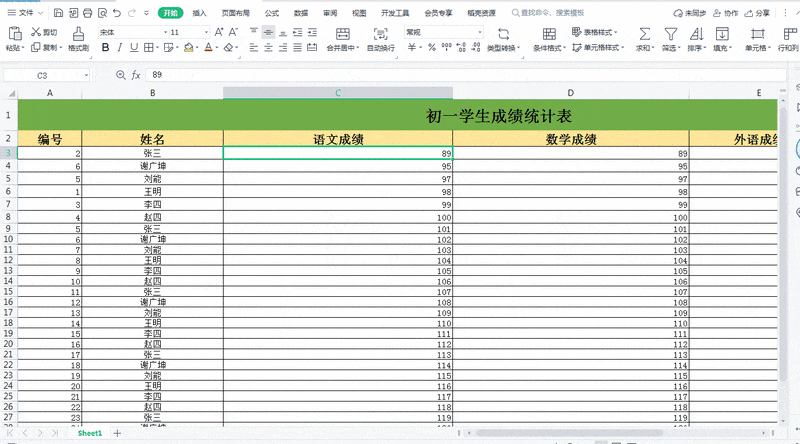Toggle Italic formatting
The image size is (800, 444).
(119, 47)
